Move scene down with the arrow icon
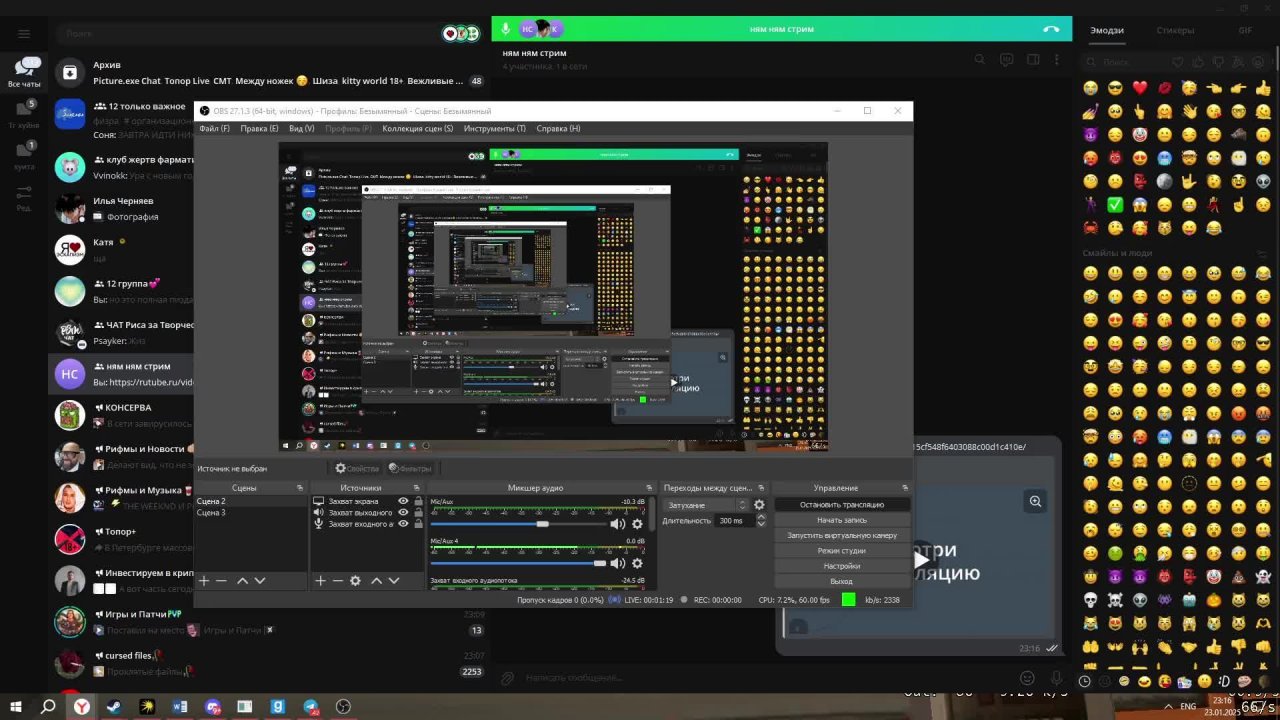This screenshot has width=1280, height=720. click(260, 580)
